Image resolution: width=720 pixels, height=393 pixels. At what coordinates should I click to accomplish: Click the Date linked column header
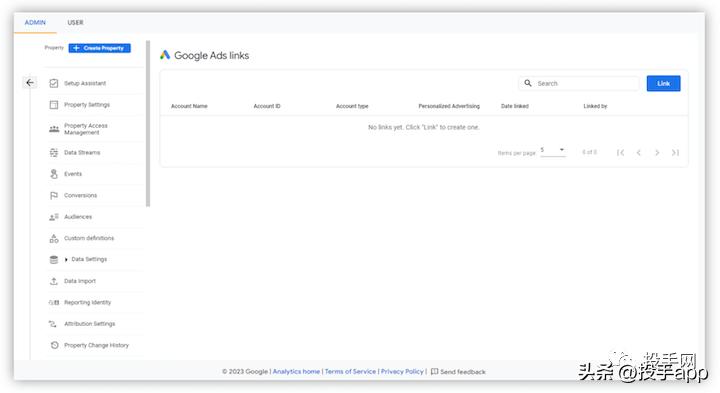(x=515, y=106)
